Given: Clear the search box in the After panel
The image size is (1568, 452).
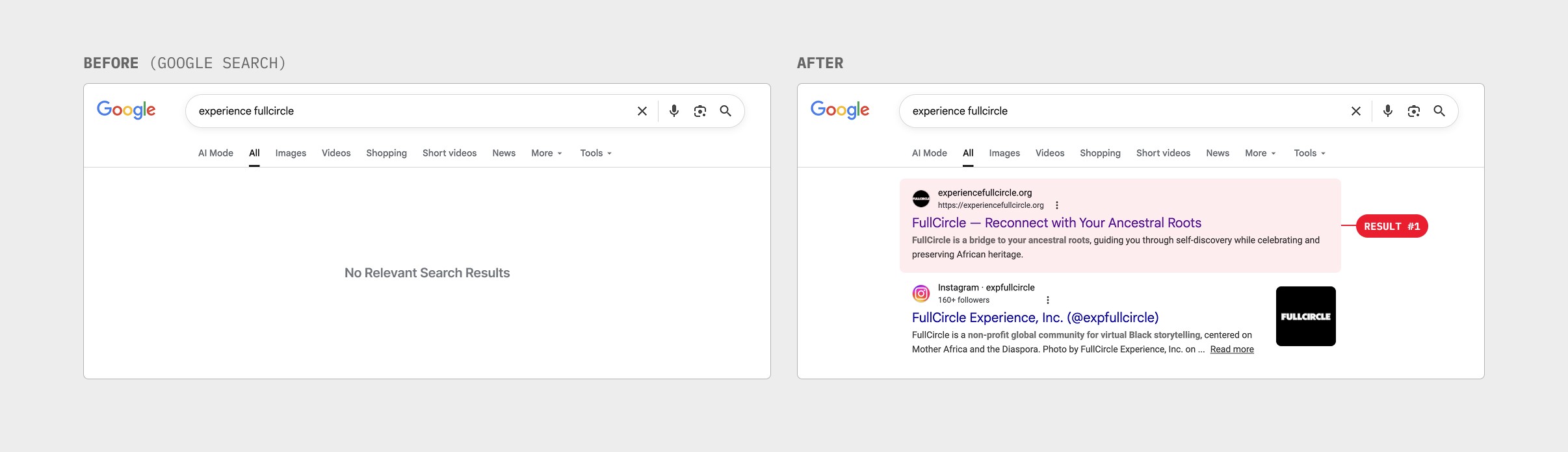Looking at the screenshot, I should point(1356,111).
